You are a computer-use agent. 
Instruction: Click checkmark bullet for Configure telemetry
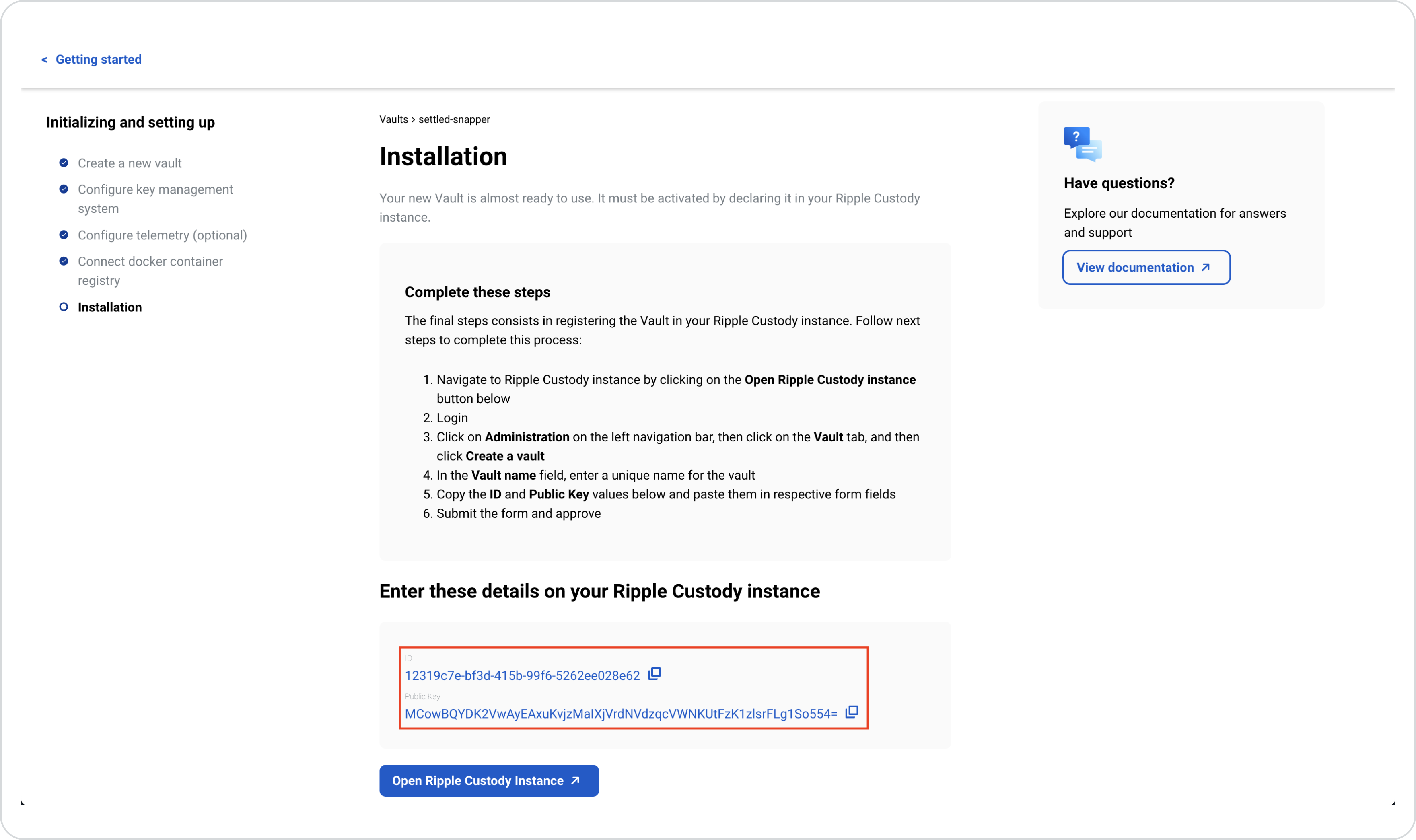pos(64,235)
